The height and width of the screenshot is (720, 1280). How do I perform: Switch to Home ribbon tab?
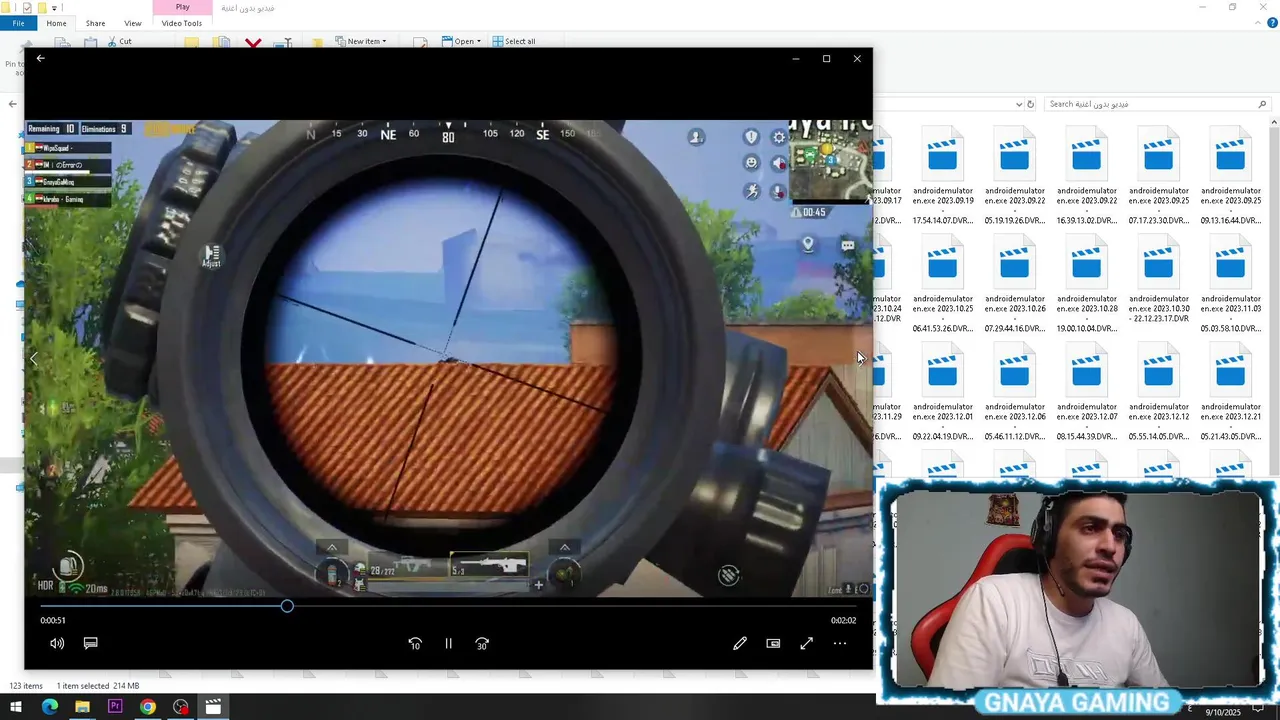click(56, 23)
